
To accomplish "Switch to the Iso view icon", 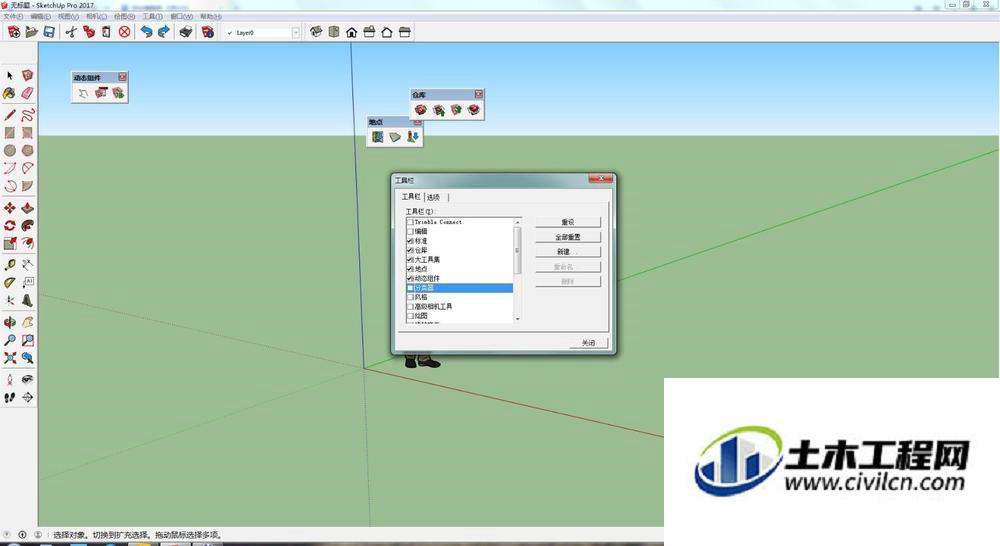I will (x=316, y=32).
